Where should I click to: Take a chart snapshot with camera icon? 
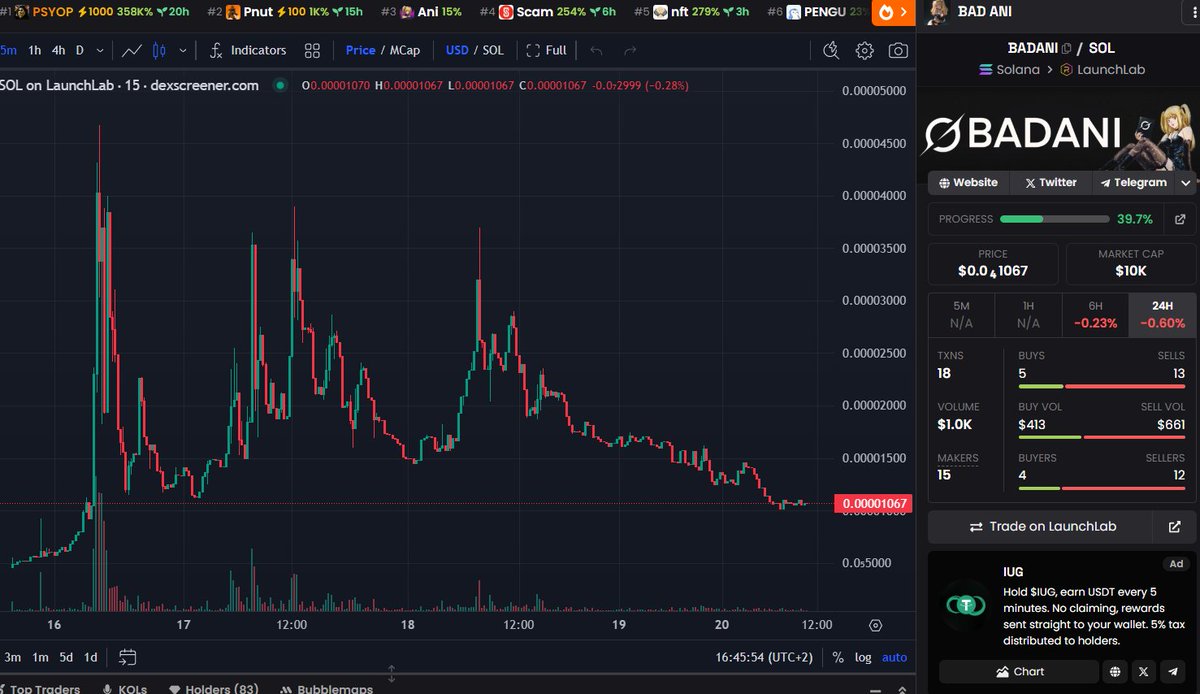coord(898,50)
